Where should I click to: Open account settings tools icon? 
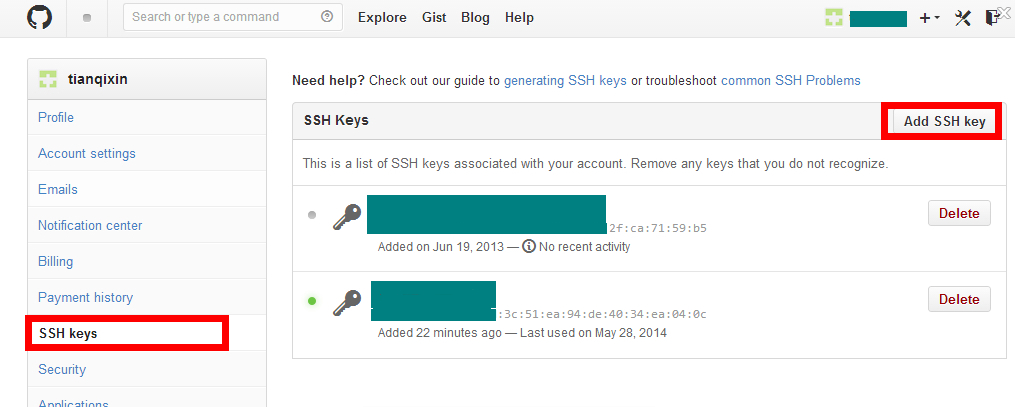[x=963, y=18]
